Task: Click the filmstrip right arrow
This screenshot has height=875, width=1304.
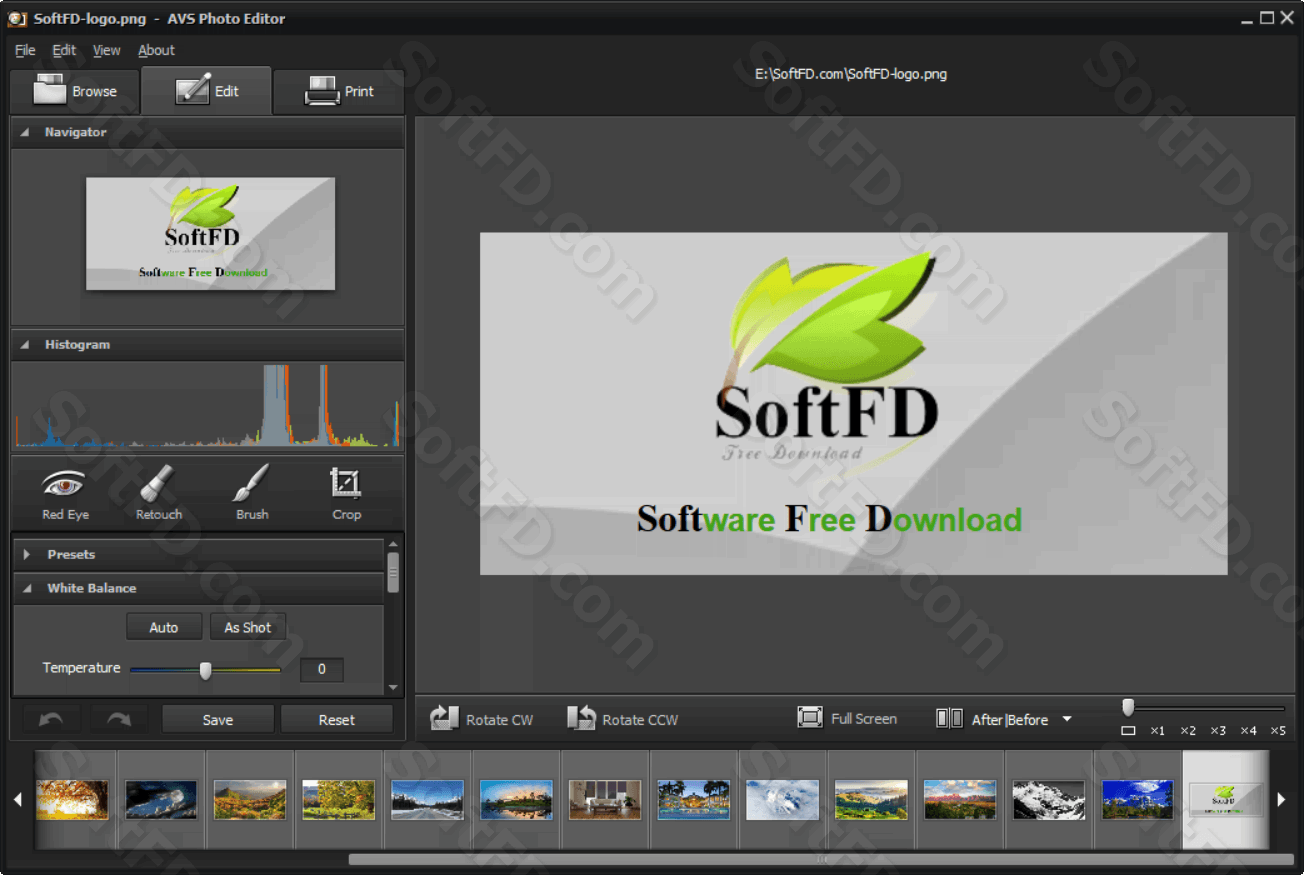Action: (x=1282, y=799)
